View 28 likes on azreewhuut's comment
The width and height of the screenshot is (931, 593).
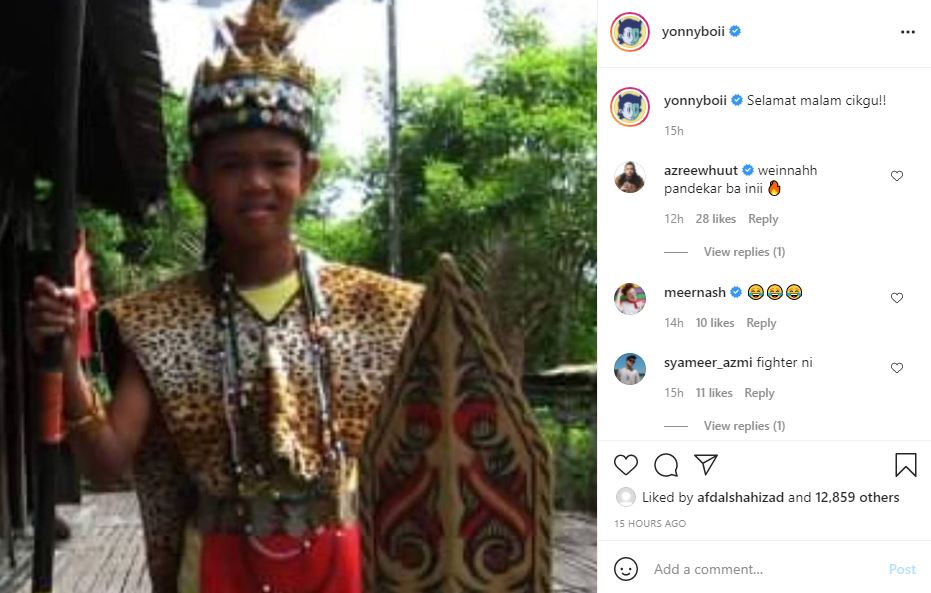[x=715, y=219]
